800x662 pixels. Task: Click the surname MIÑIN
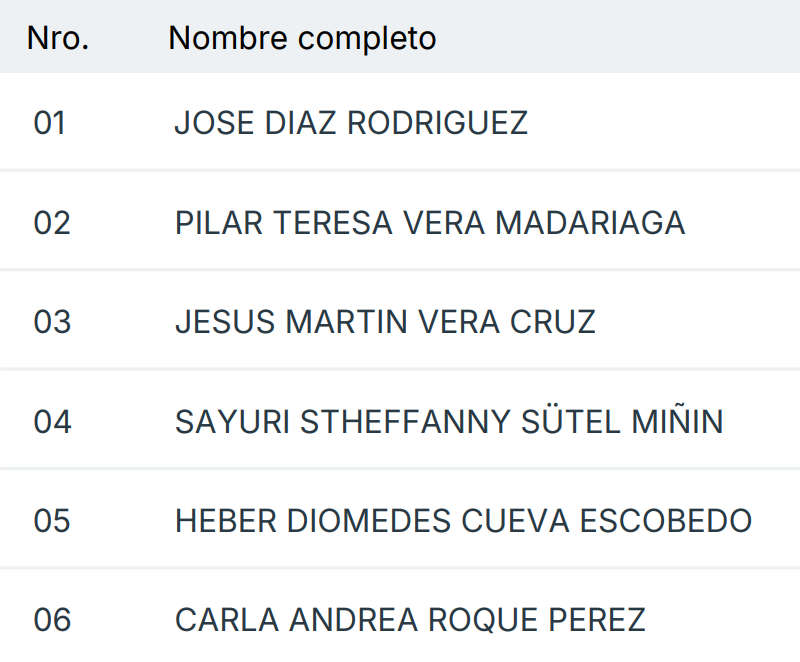[677, 422]
